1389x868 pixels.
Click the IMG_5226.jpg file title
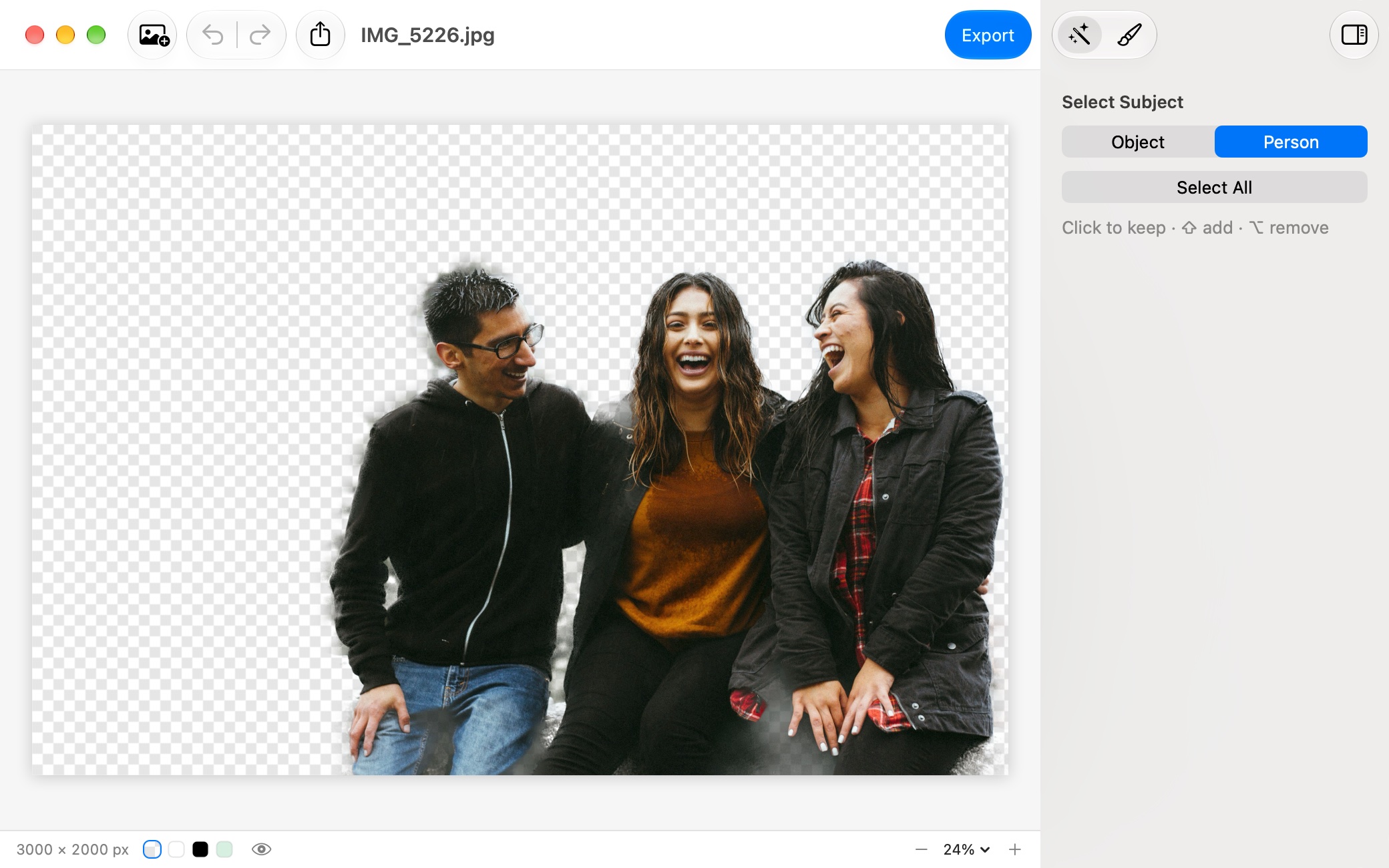(427, 35)
